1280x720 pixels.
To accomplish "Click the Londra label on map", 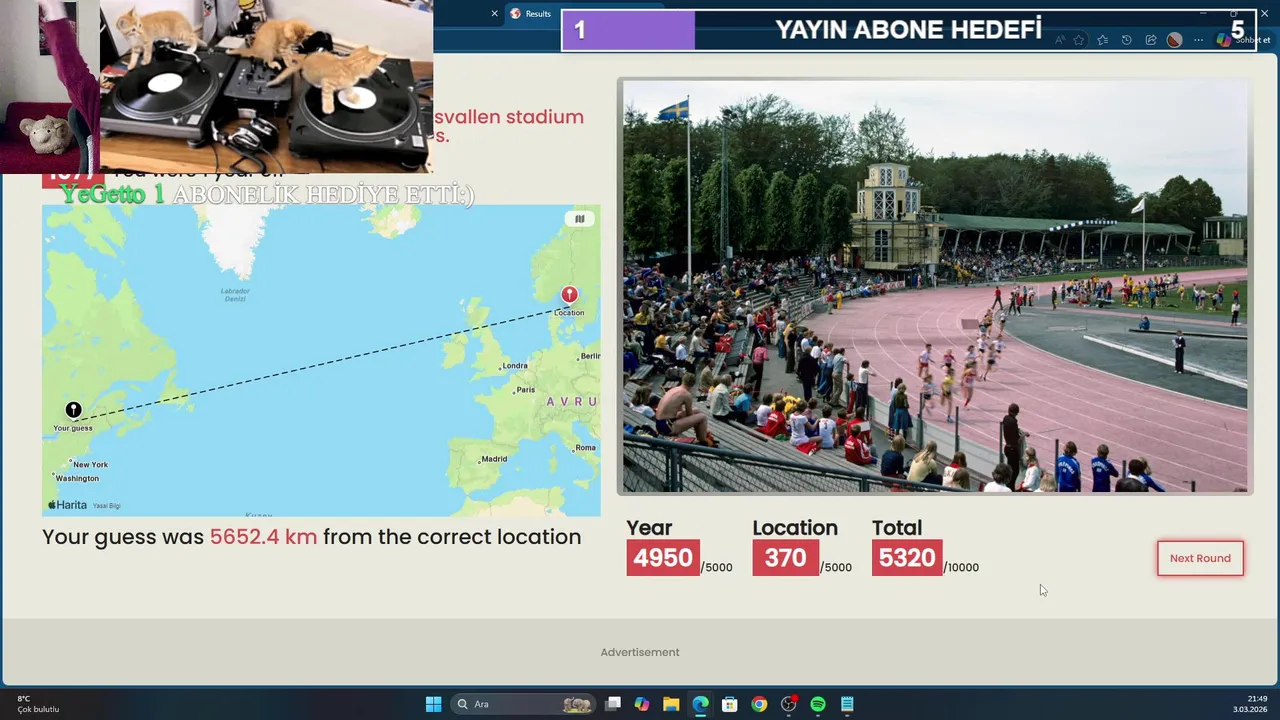I will (x=515, y=366).
